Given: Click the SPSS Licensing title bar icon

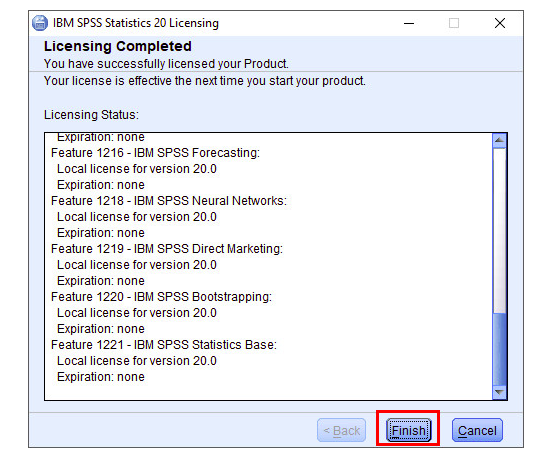Looking at the screenshot, I should coord(40,23).
